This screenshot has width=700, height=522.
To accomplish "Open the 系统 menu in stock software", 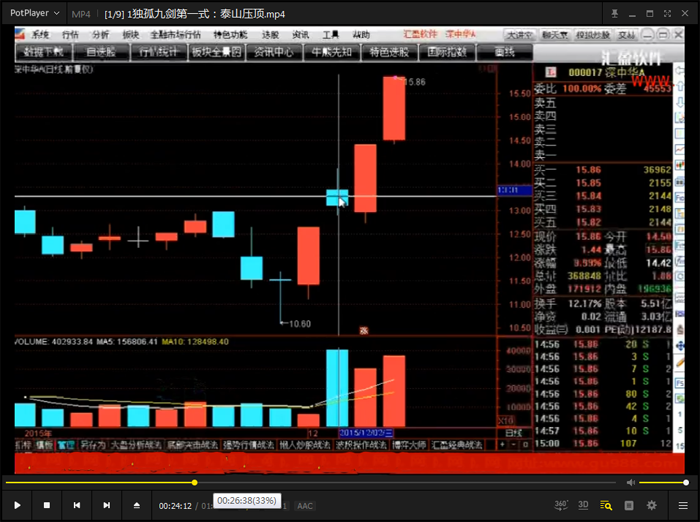I will click(x=40, y=35).
